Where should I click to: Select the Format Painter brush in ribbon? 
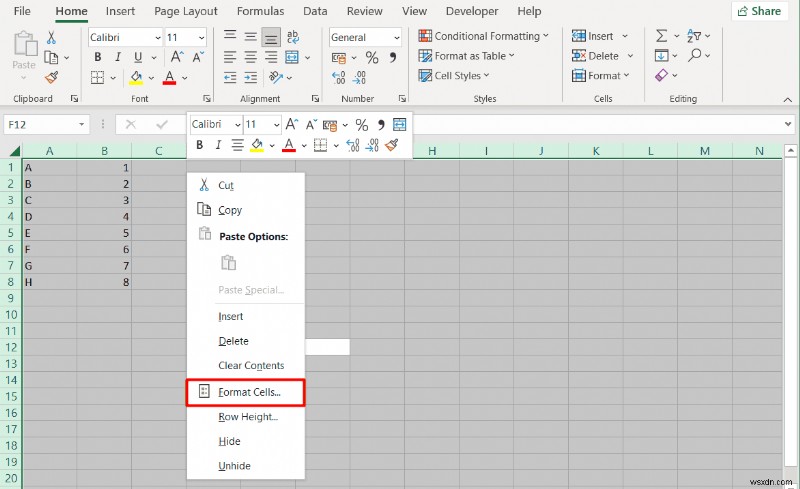pyautogui.click(x=52, y=78)
